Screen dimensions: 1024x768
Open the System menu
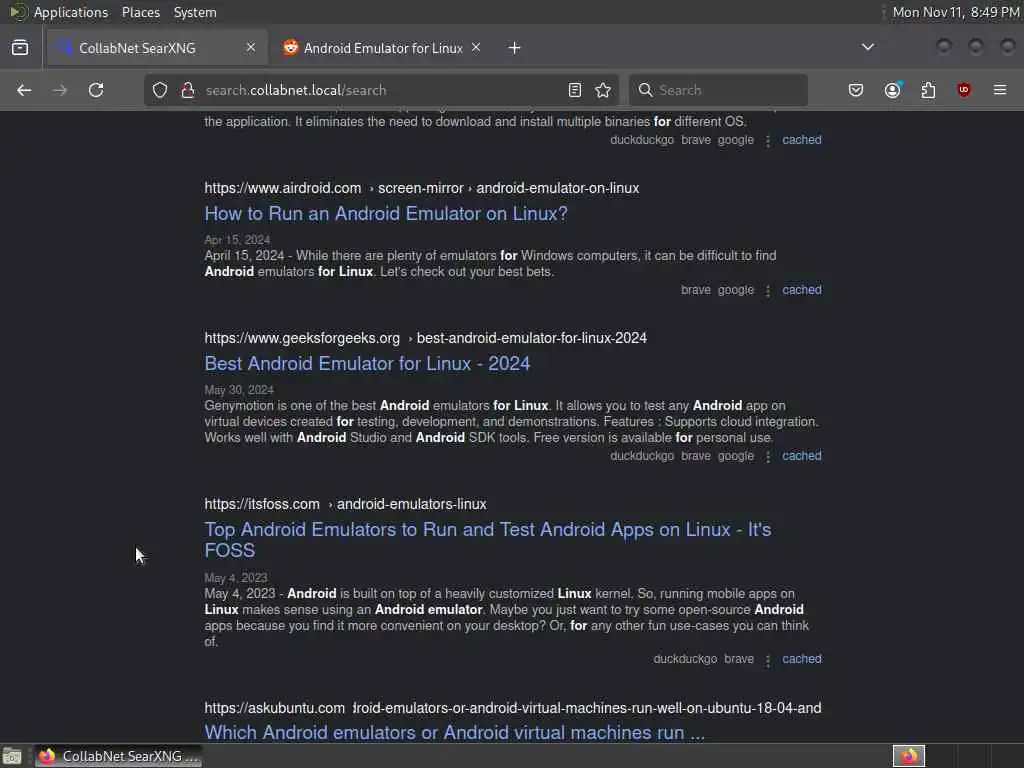point(195,12)
